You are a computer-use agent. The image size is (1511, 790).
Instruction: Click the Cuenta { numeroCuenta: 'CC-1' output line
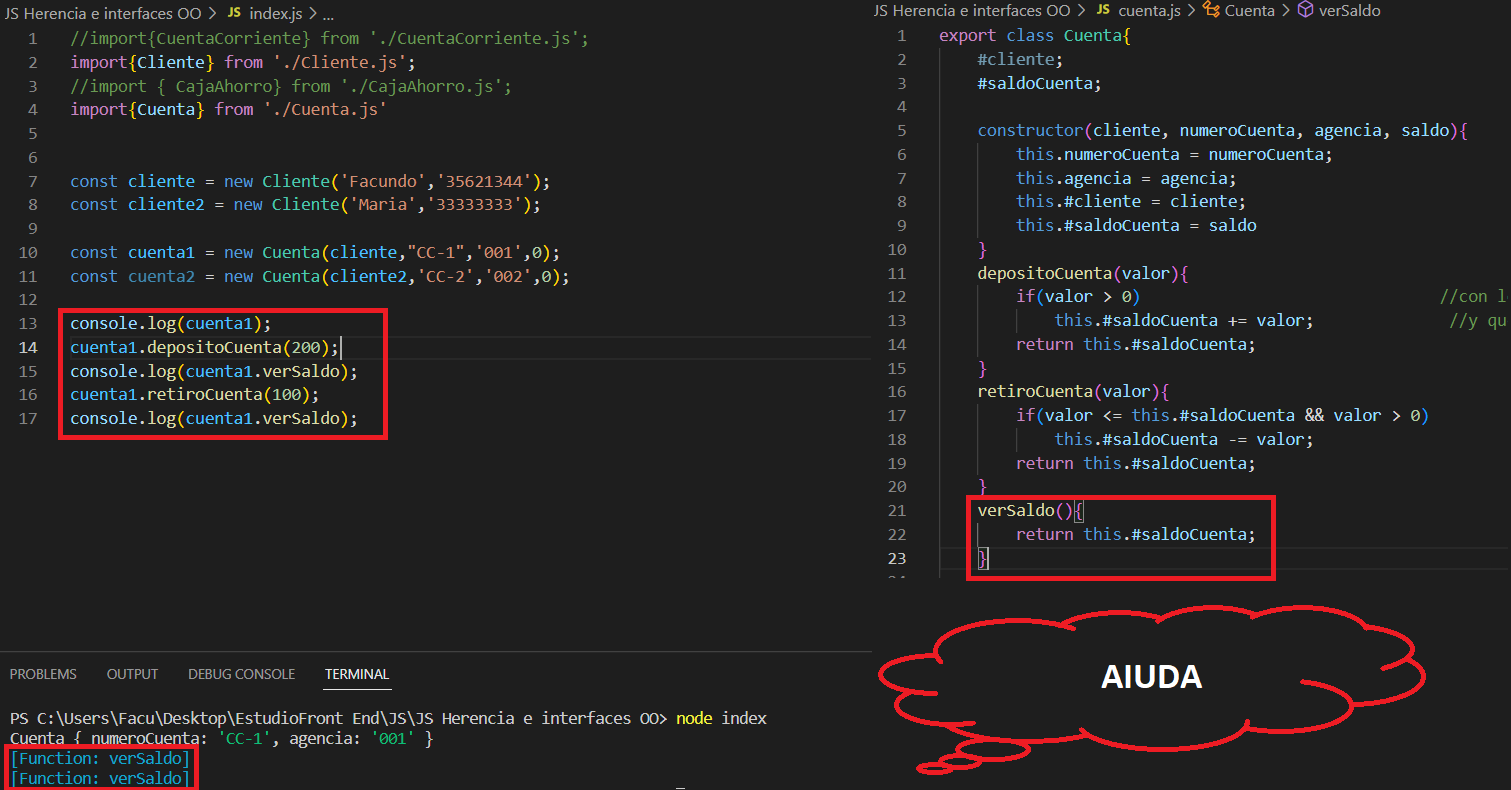point(221,739)
